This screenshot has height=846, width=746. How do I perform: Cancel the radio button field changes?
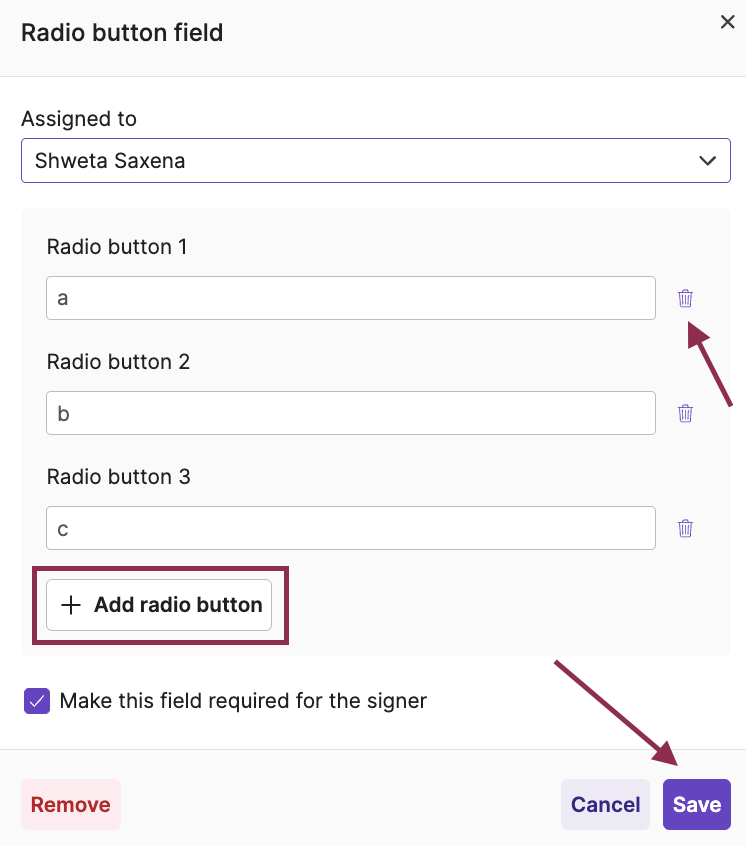(605, 805)
